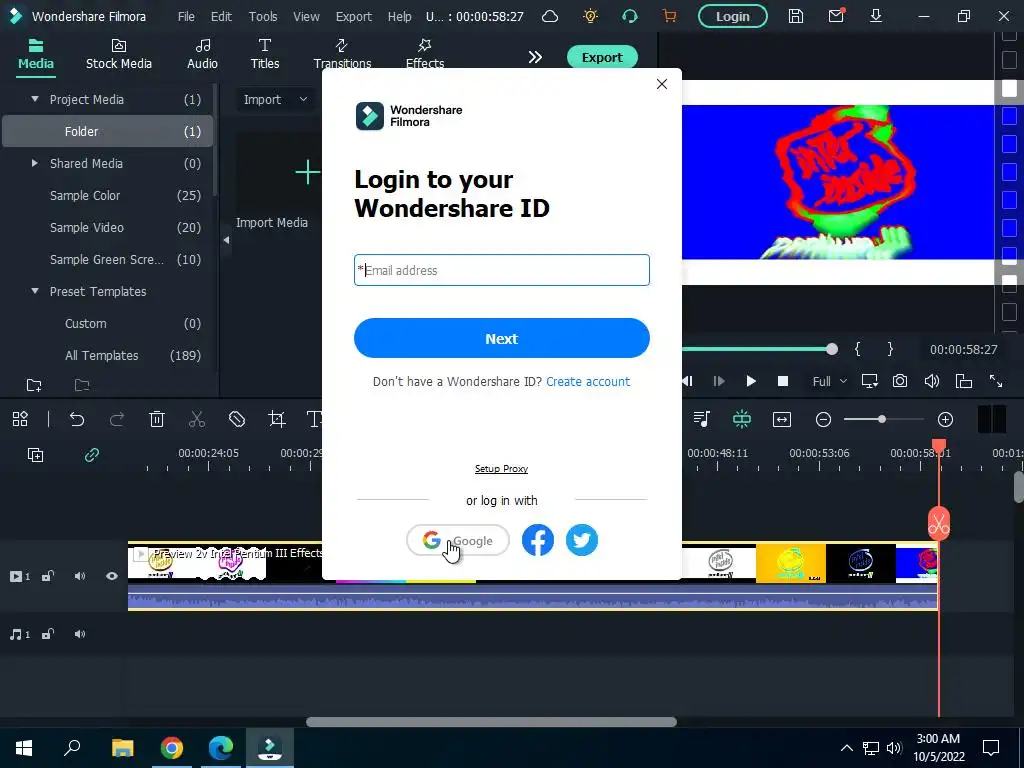Click the new folder icon below media tree

point(34,385)
